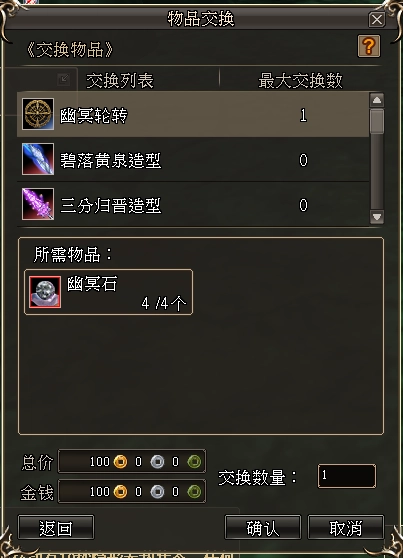Go back using the 返回 button

[x=56, y=527]
